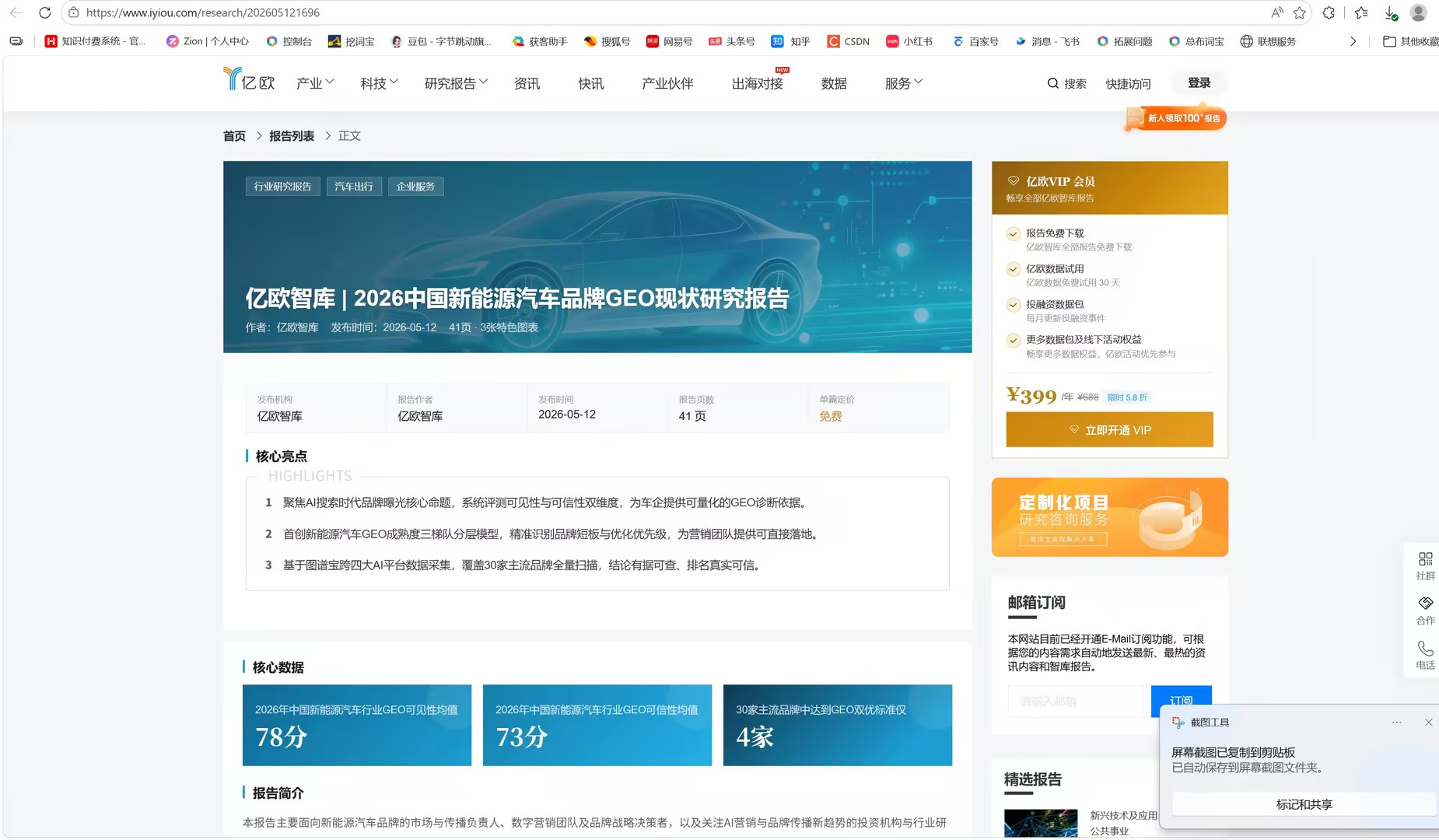
Task: Open 百家号 bookmark
Action: [x=975, y=41]
